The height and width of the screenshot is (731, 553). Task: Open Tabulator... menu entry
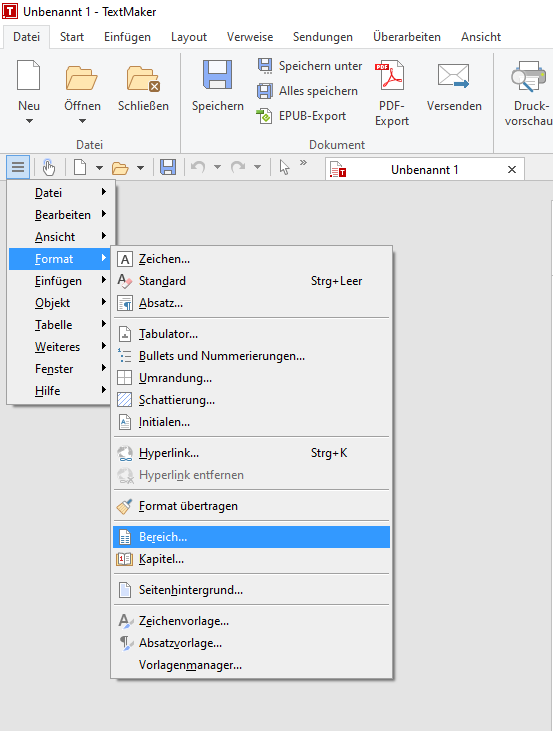click(251, 334)
